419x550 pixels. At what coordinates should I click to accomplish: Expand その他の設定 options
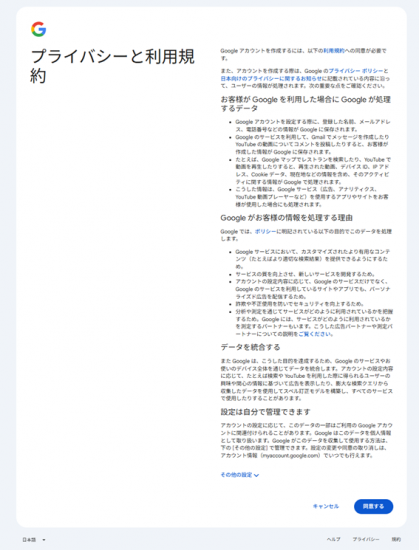(240, 475)
